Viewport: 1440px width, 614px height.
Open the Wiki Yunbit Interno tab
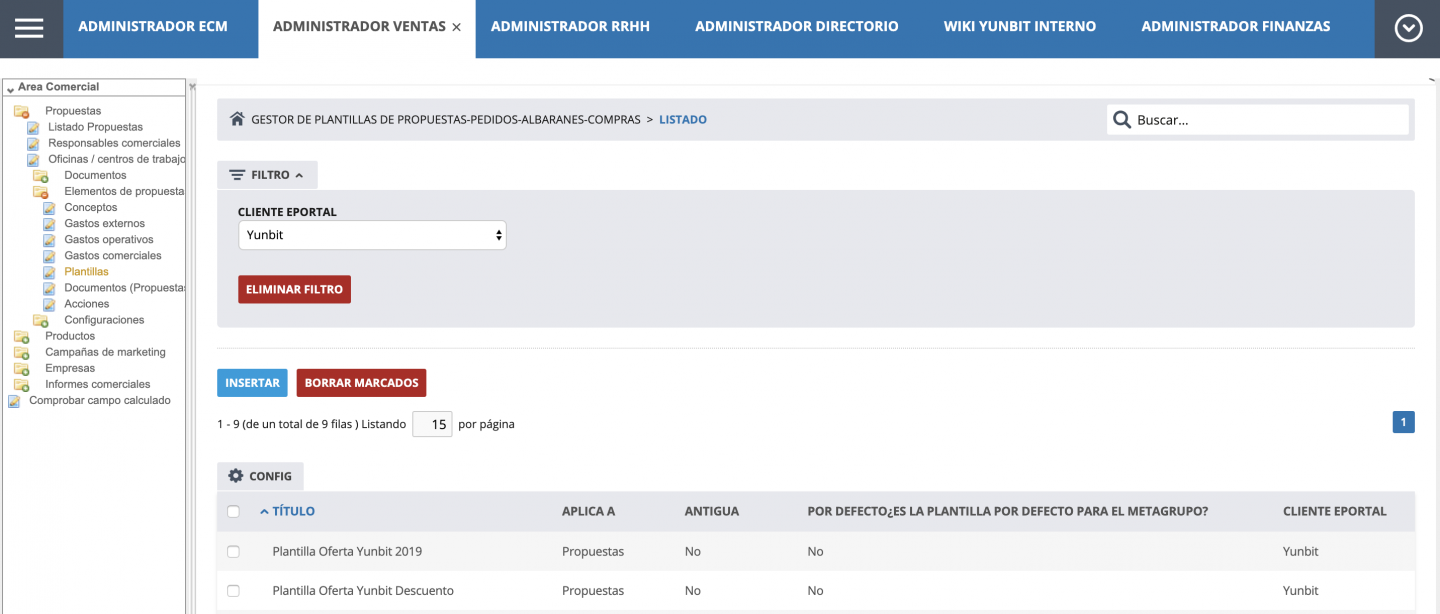click(1019, 26)
